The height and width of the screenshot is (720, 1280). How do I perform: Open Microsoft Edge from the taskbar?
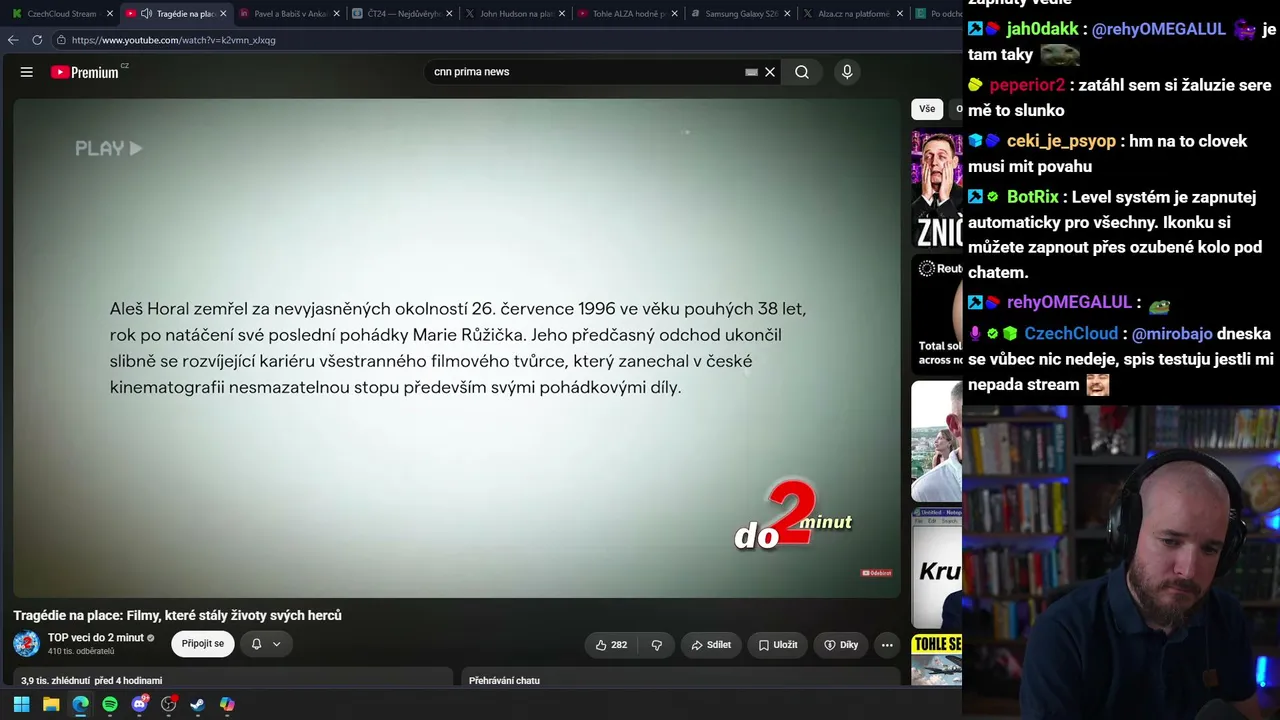[x=80, y=704]
